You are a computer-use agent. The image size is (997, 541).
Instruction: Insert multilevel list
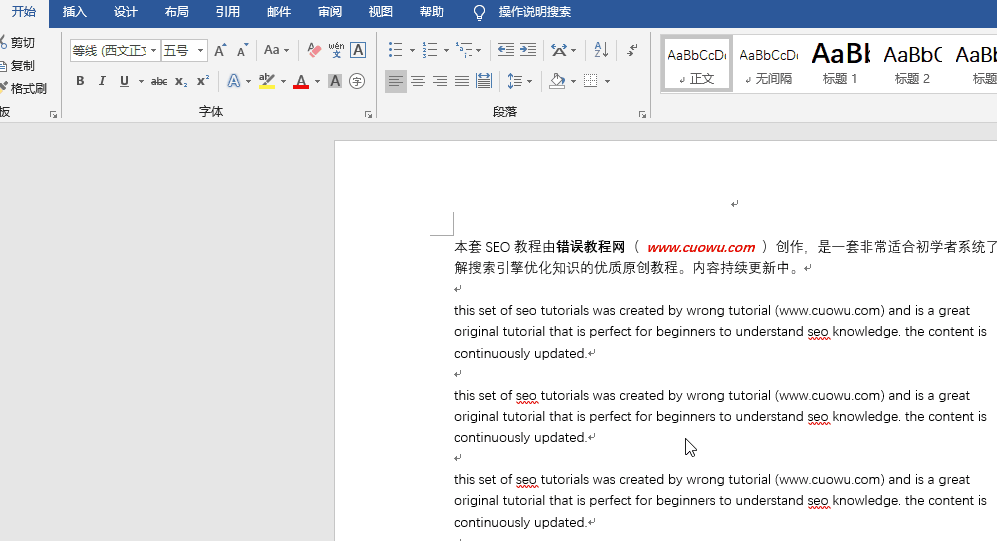pos(464,50)
